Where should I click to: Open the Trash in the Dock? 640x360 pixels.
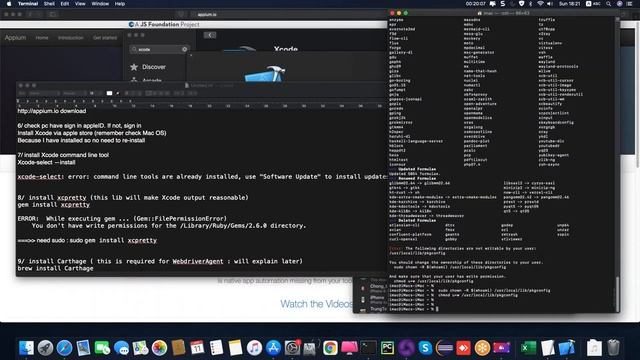click(613, 348)
